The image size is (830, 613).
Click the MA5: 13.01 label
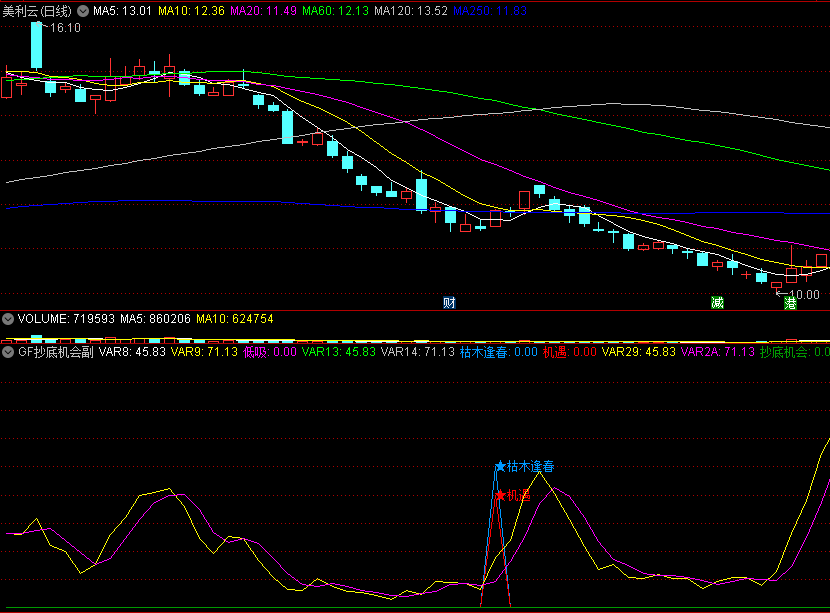pyautogui.click(x=122, y=11)
